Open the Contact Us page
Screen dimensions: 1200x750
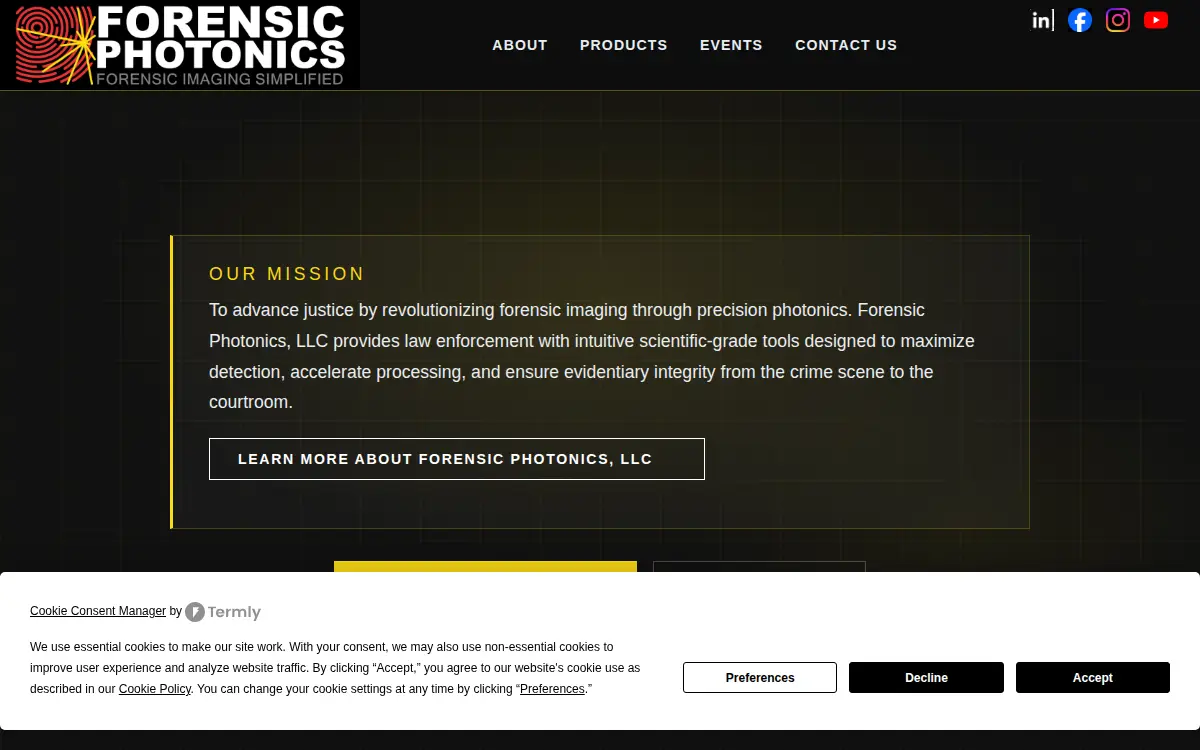(x=846, y=45)
